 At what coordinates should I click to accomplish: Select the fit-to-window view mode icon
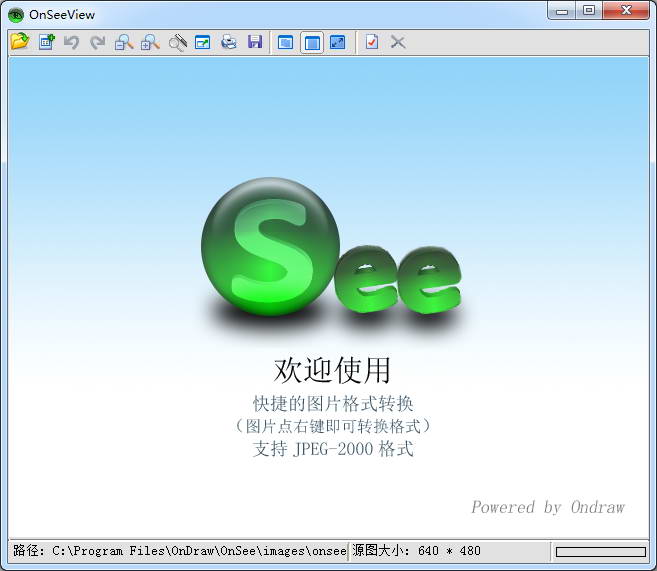[x=312, y=42]
